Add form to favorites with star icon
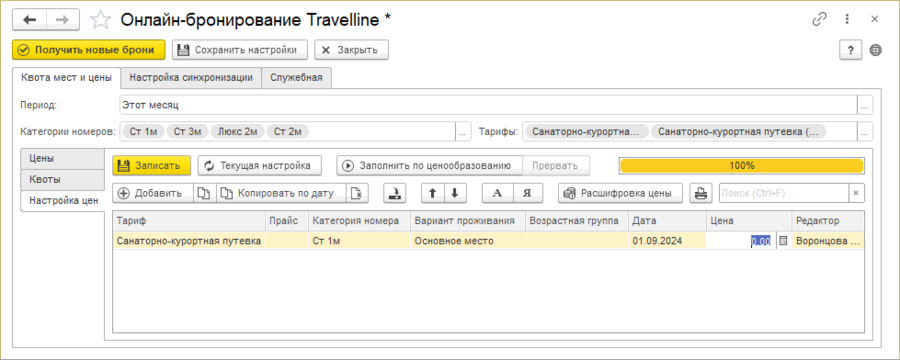Screen dimensions: 900x360 (x=101, y=20)
